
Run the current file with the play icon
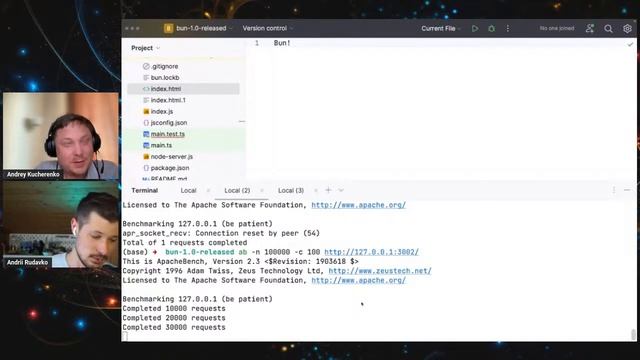475,29
